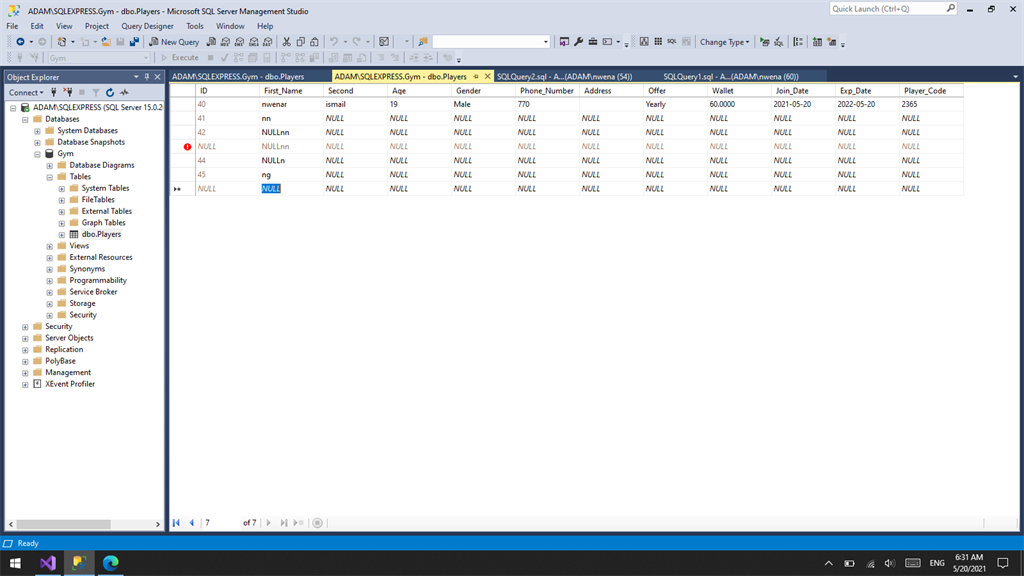The width and height of the screenshot is (1024, 576).
Task: Click the Cut scissors icon
Action: tap(286, 42)
